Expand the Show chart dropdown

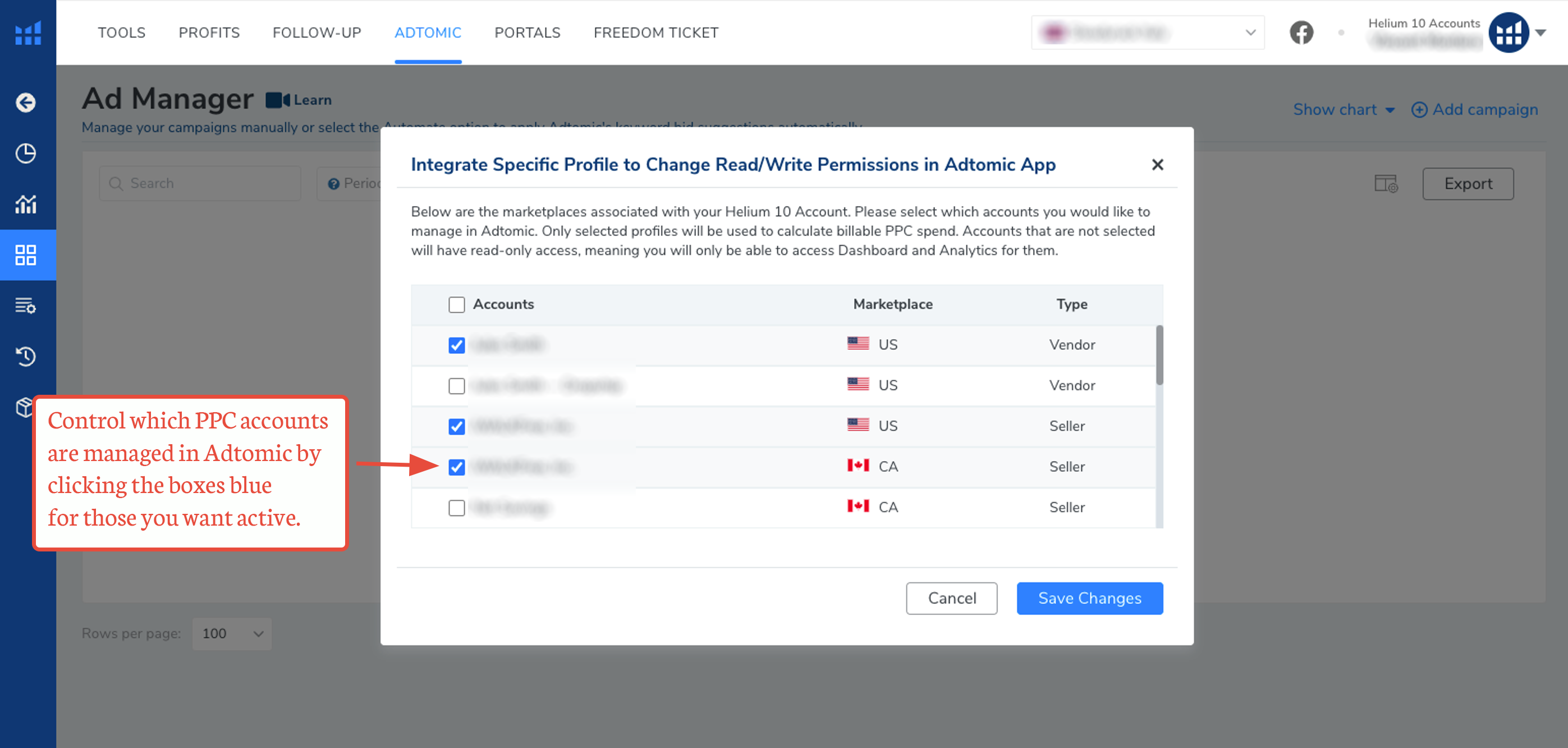(1344, 110)
